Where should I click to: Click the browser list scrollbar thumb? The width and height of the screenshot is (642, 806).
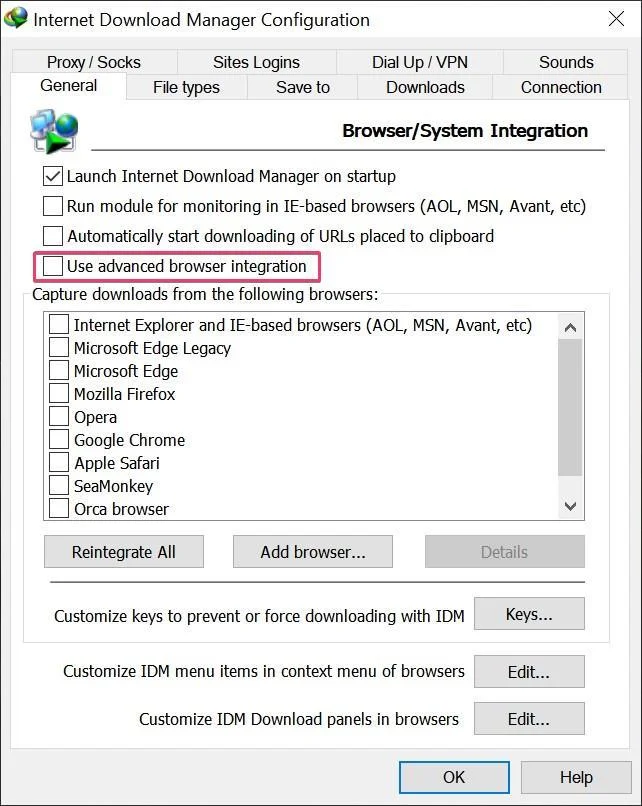[x=570, y=407]
